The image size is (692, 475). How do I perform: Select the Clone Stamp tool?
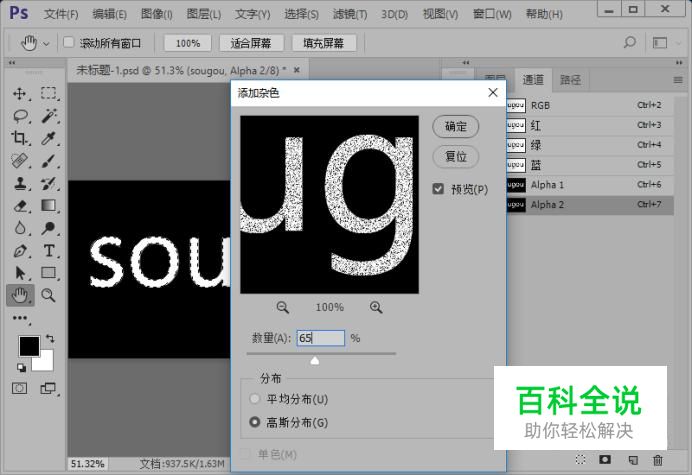pyautogui.click(x=19, y=183)
